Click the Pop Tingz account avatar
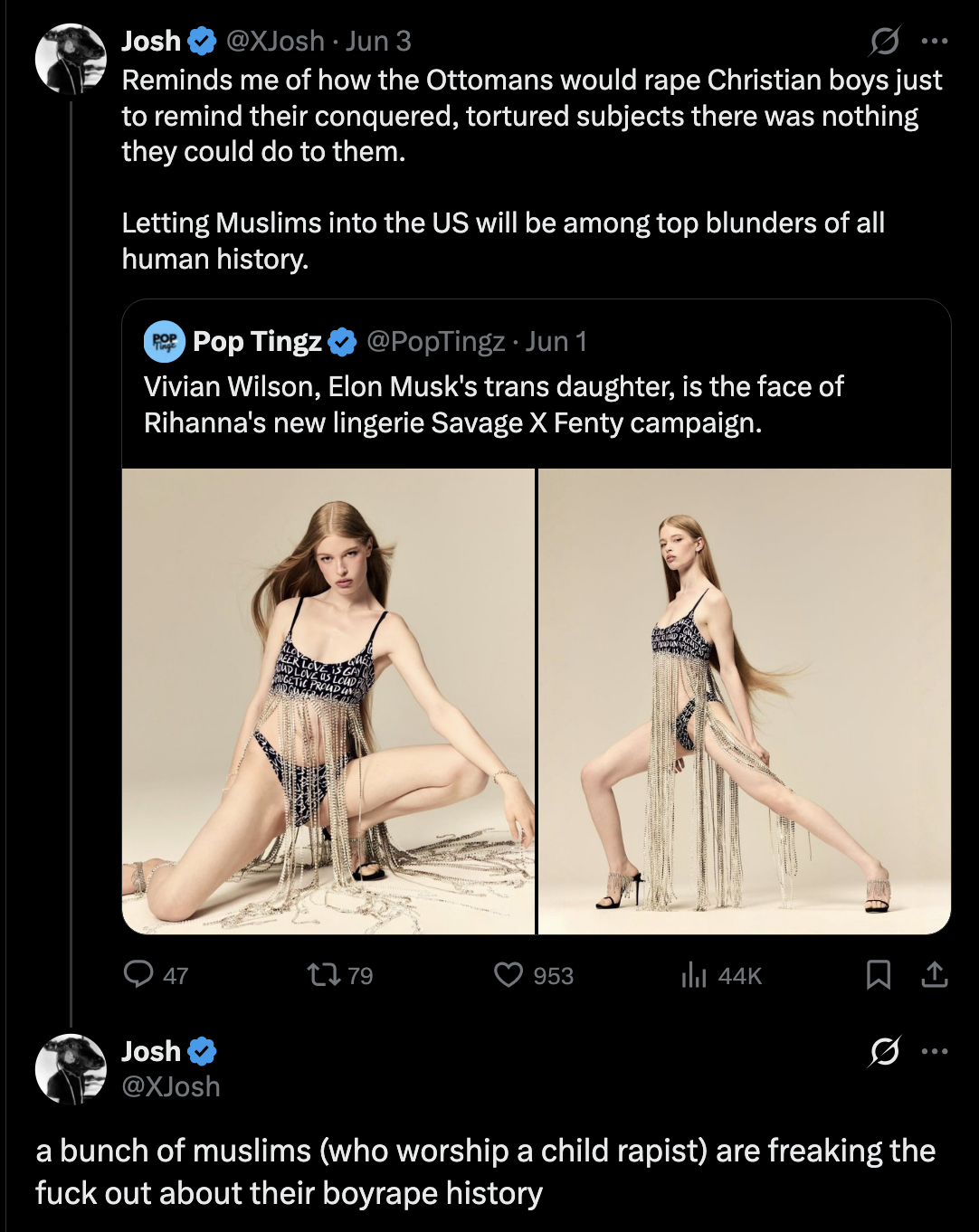The height and width of the screenshot is (1232, 979). (x=165, y=341)
